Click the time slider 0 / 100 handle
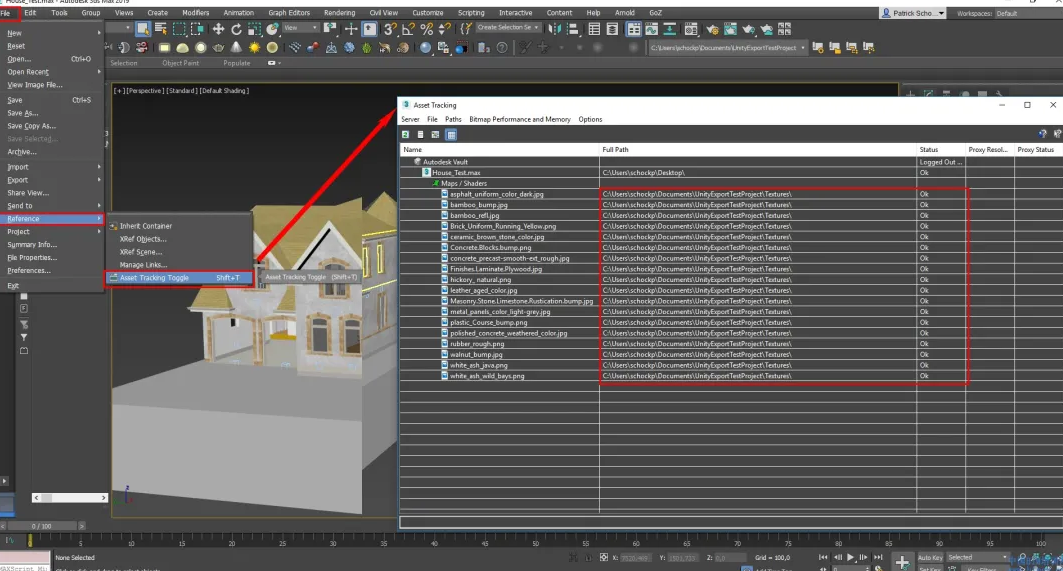Screen dimensions: 1063x571 click(41, 526)
